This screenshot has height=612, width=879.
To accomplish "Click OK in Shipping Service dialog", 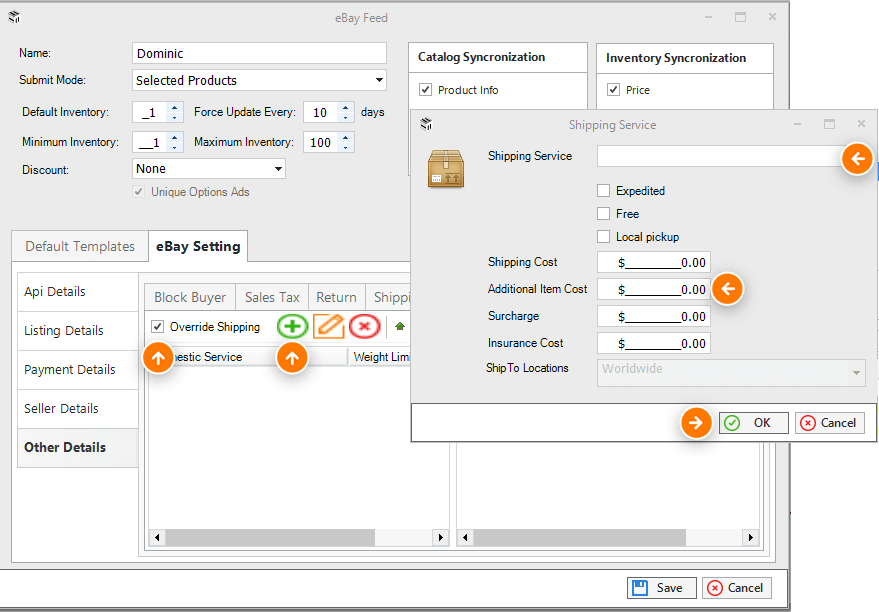I will pos(754,423).
